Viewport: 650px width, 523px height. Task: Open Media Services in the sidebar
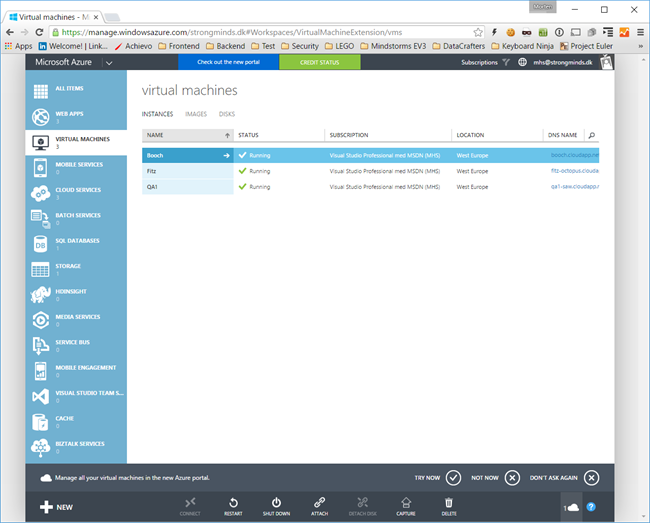tap(76, 320)
